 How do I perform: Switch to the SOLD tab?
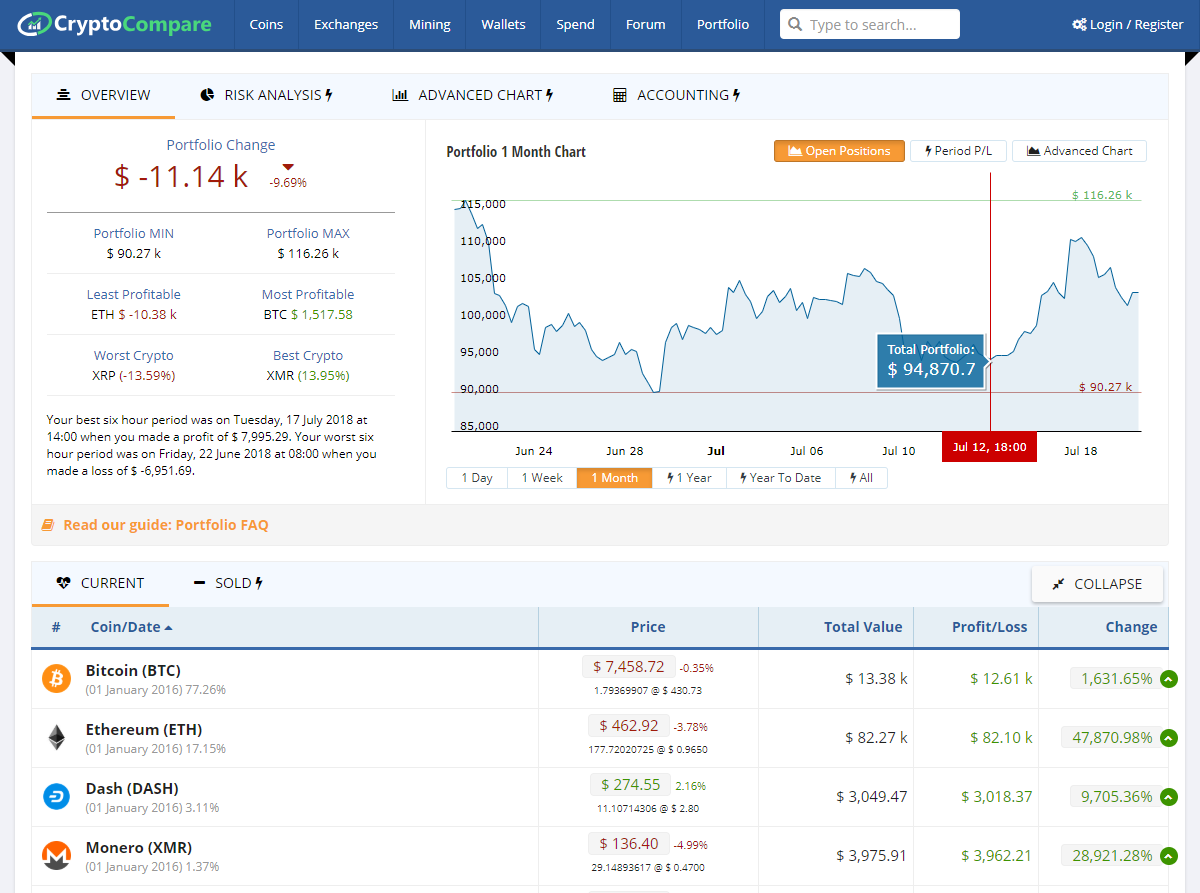[x=228, y=582]
